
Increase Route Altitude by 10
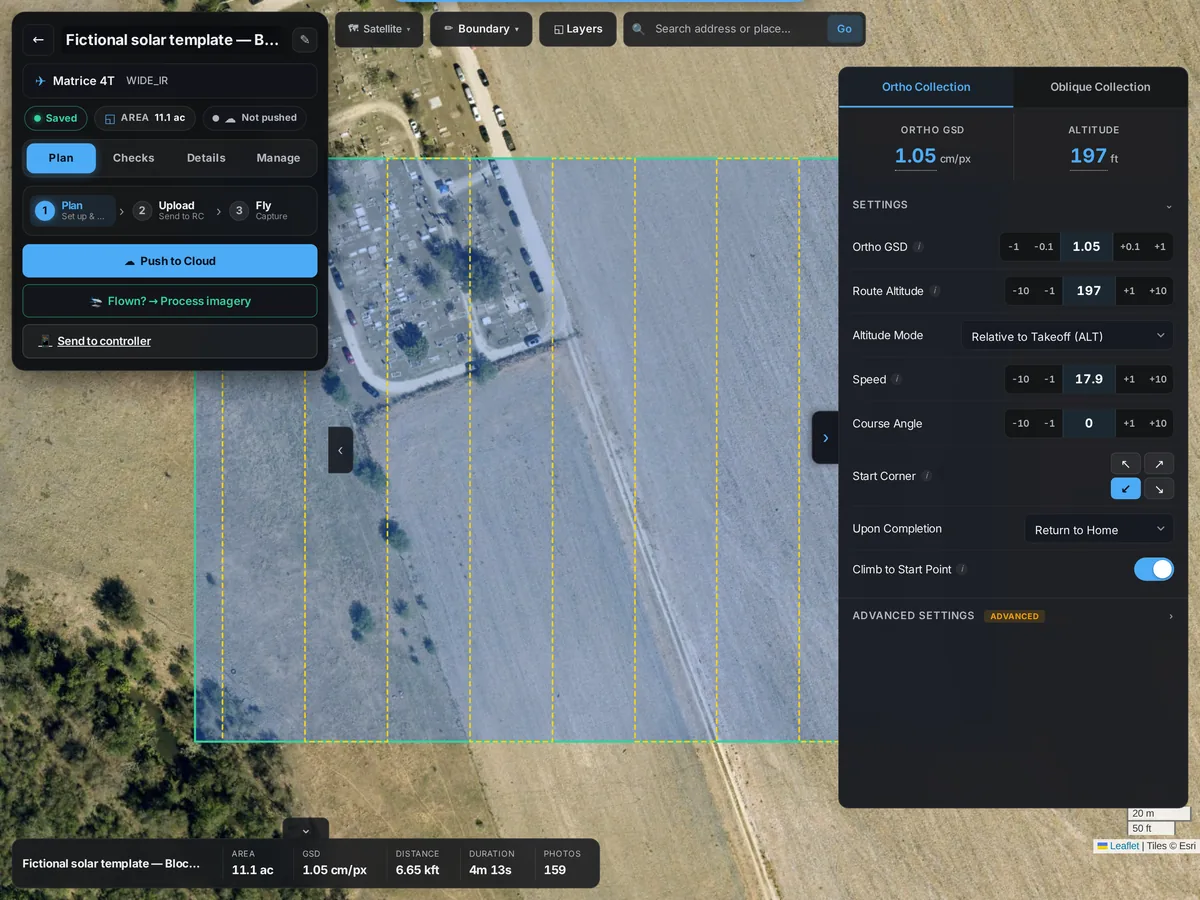(x=1158, y=291)
